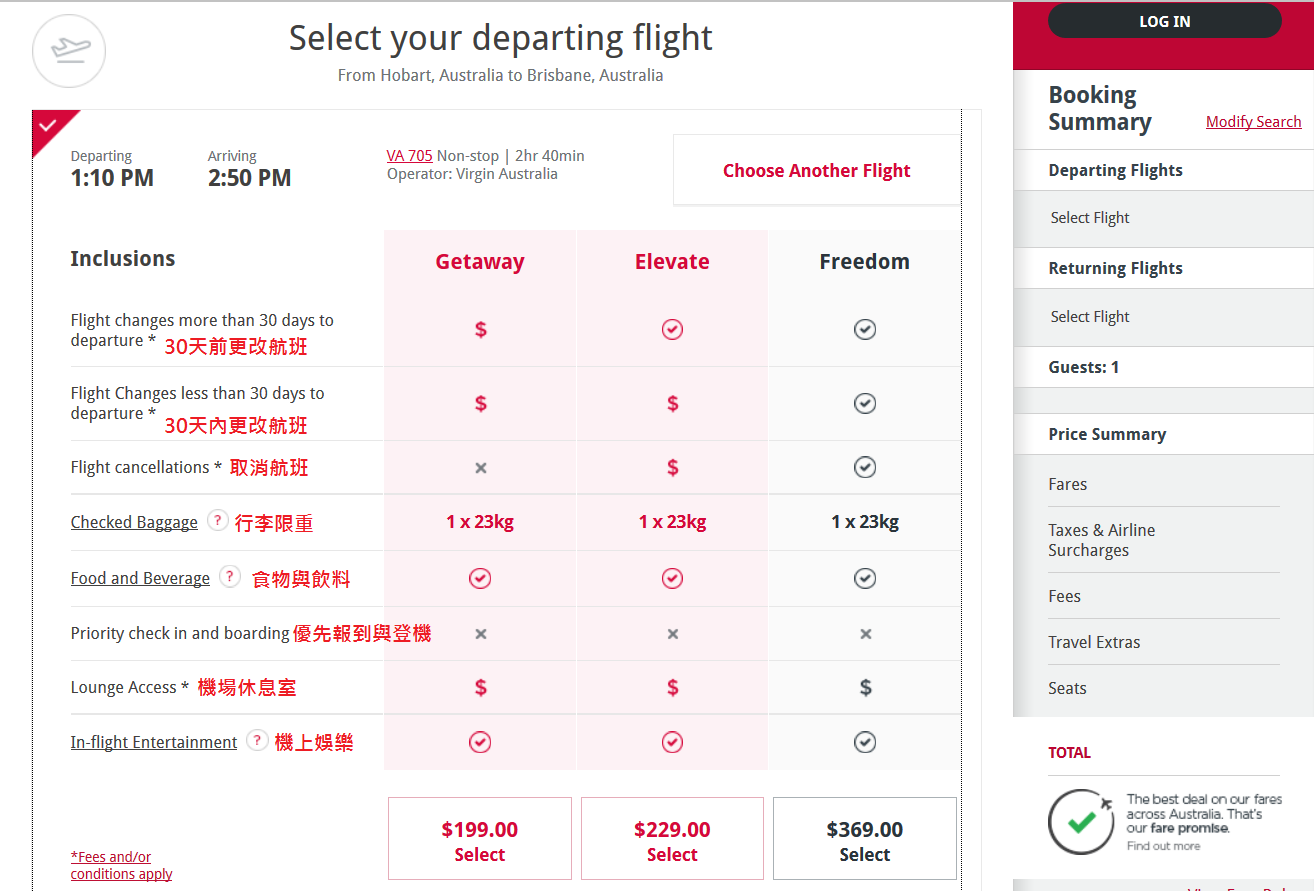Screen dimensions: 1314x891
Task: Click Freedom's flight cancellations checkmark icon
Action: 864,466
